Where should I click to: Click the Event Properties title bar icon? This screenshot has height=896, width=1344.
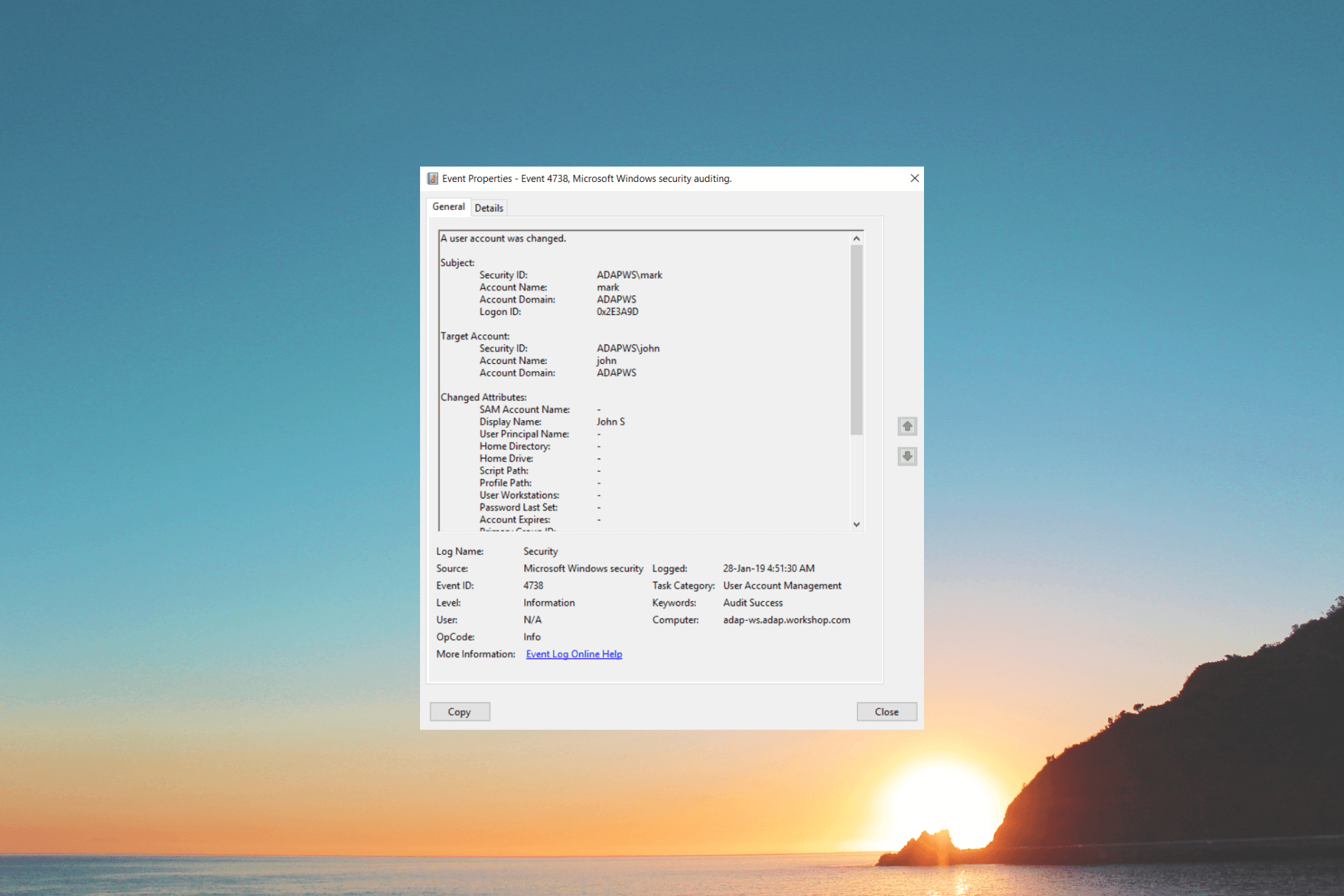(x=433, y=178)
